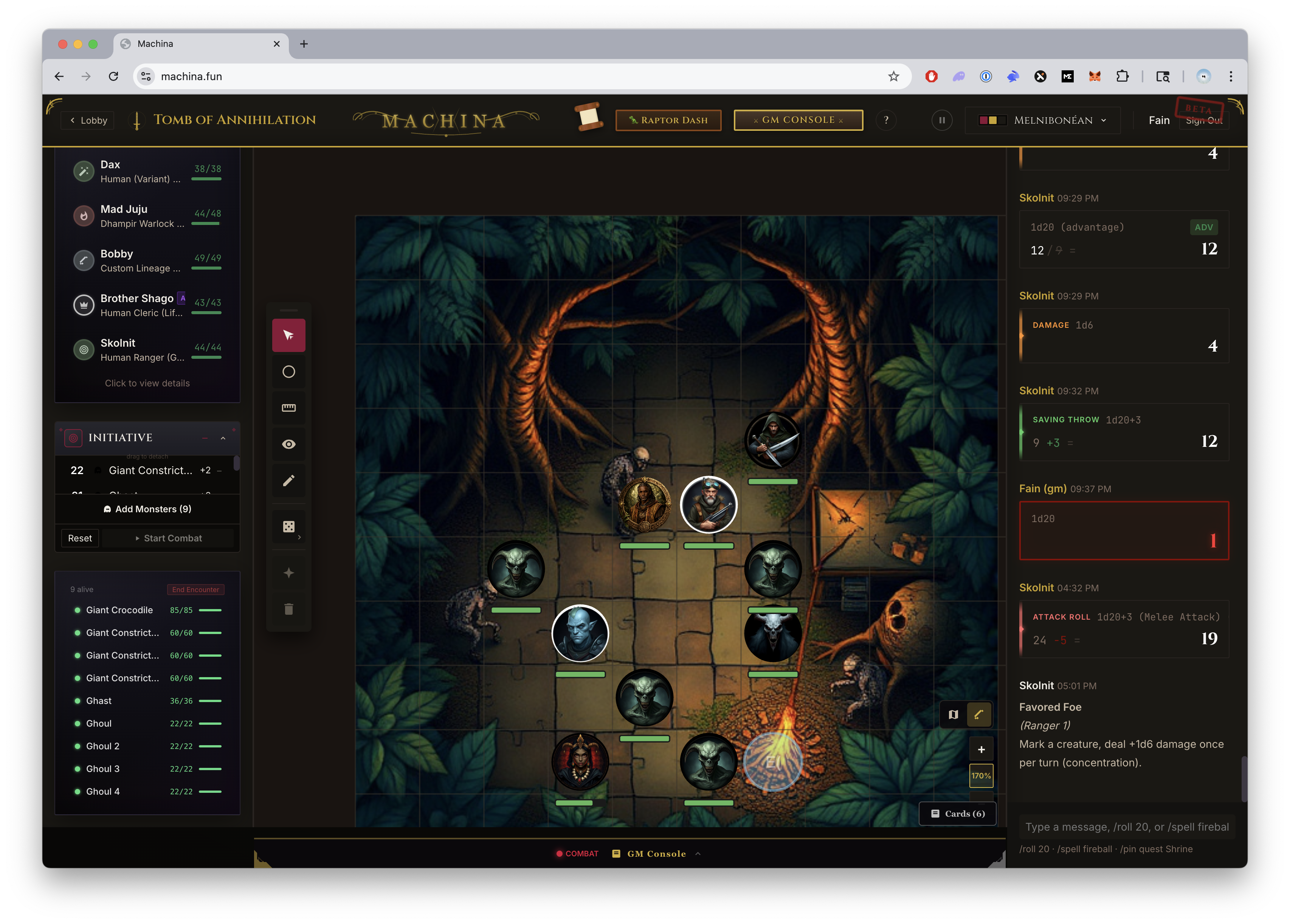Screen dimensions: 1290x924
Task: Click Giant Crocodile's 85/85 health bar
Action: tap(211, 610)
